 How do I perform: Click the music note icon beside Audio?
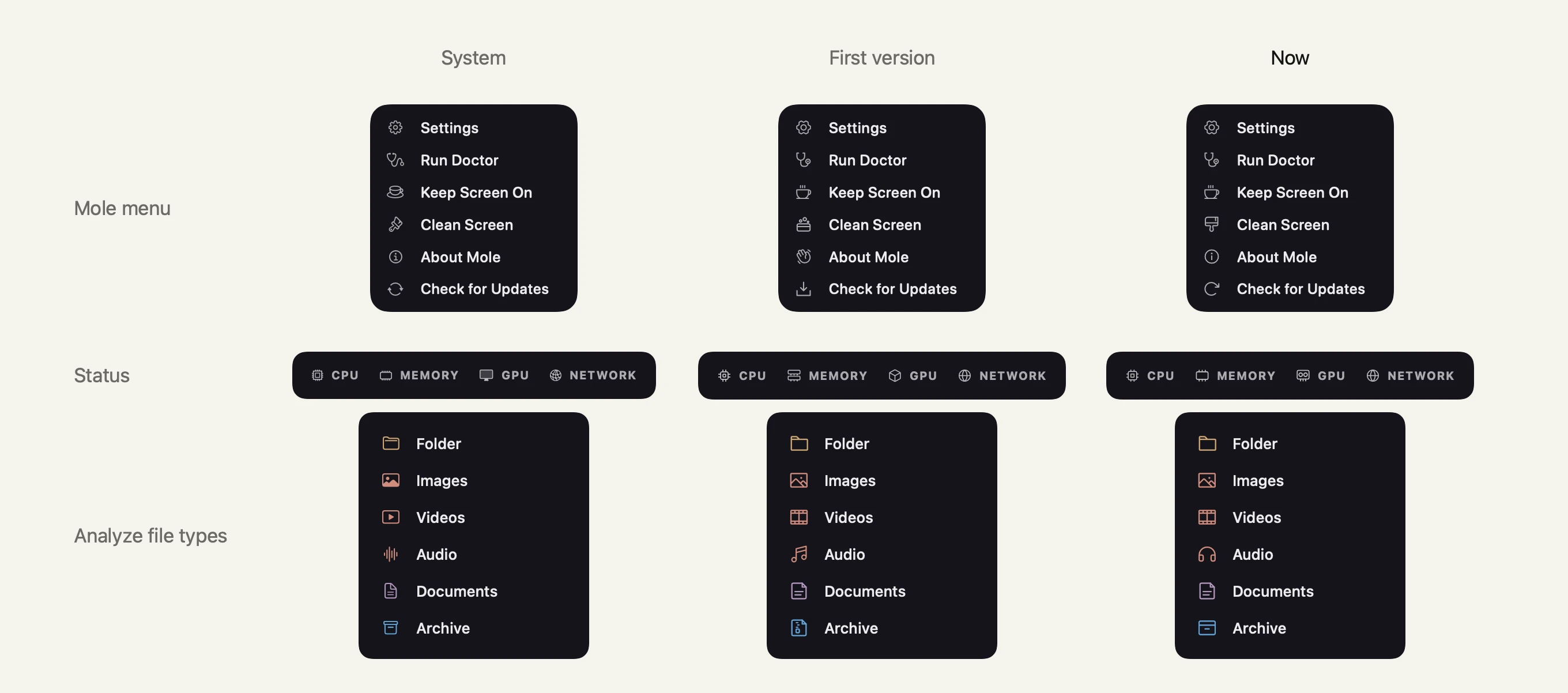pos(798,554)
